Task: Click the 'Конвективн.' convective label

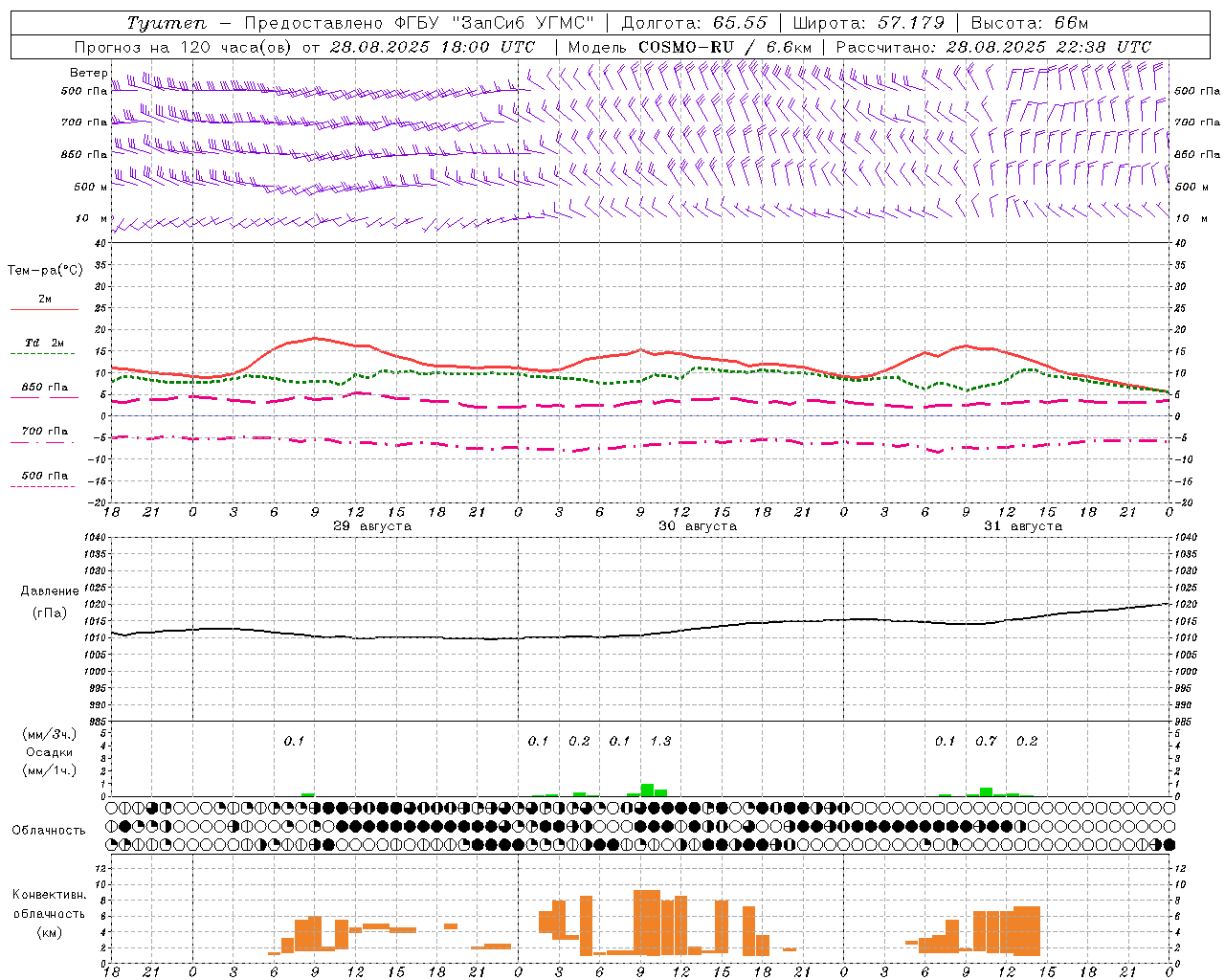Action: 49,895
